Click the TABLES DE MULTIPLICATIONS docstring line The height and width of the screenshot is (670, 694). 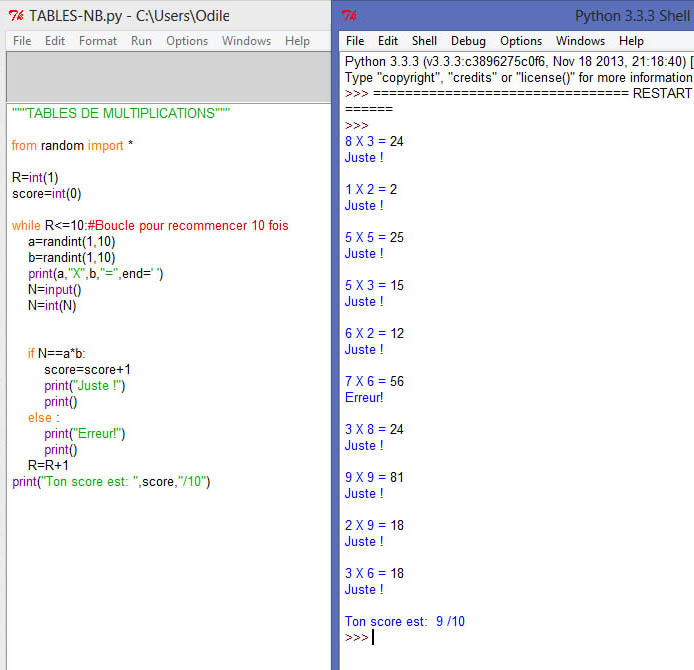click(121, 113)
